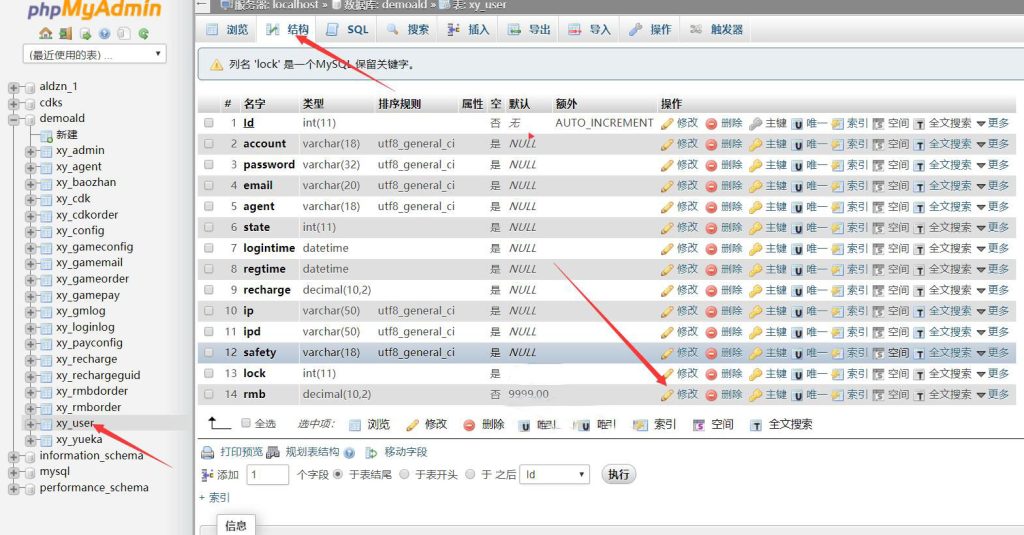Screen dimensions: 1024x535
Task: Select the 于表开头 radio option
Action: [x=404, y=474]
